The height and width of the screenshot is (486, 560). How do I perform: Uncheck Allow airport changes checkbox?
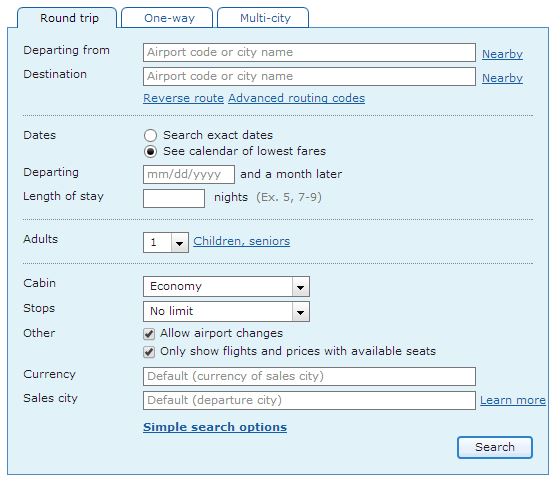pos(149,334)
